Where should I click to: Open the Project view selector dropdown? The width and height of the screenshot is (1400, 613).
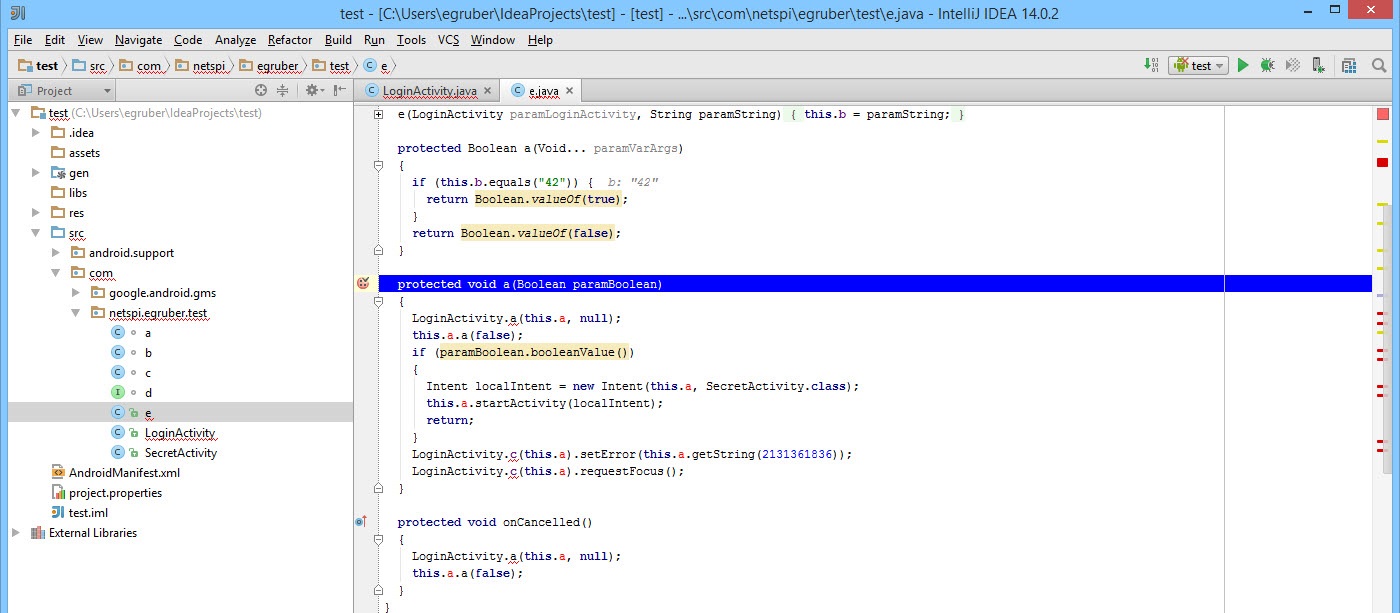(x=107, y=91)
